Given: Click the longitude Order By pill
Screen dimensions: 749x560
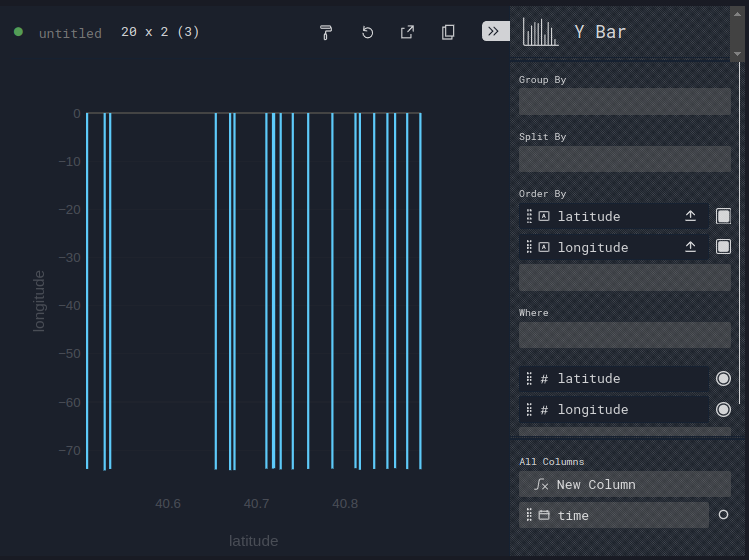Looking at the screenshot, I should tap(614, 247).
